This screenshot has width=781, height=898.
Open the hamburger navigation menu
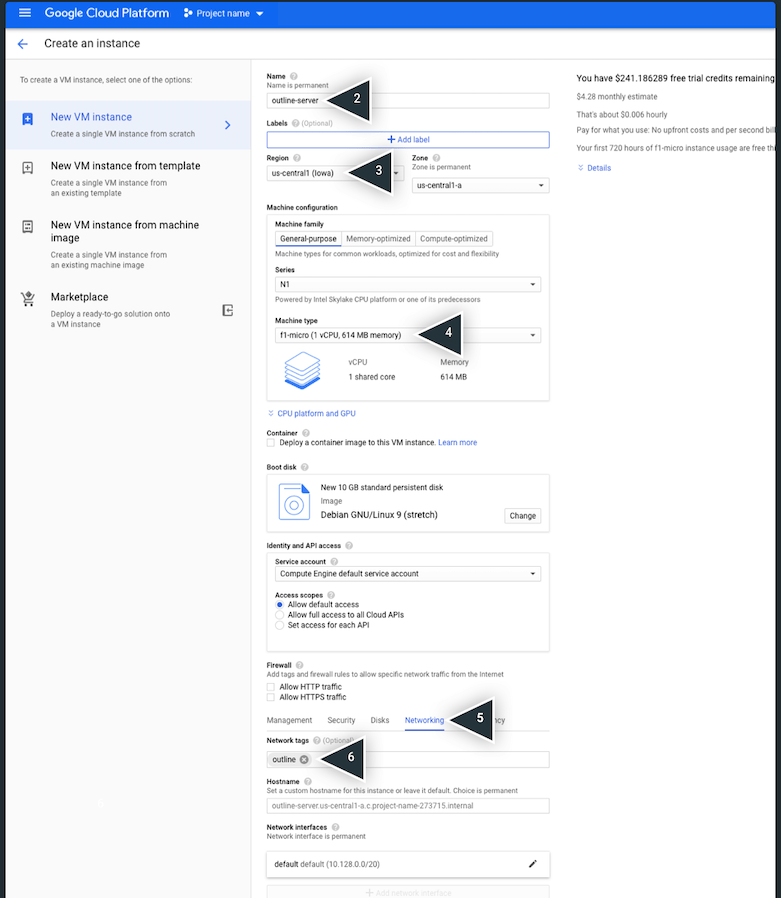click(25, 13)
